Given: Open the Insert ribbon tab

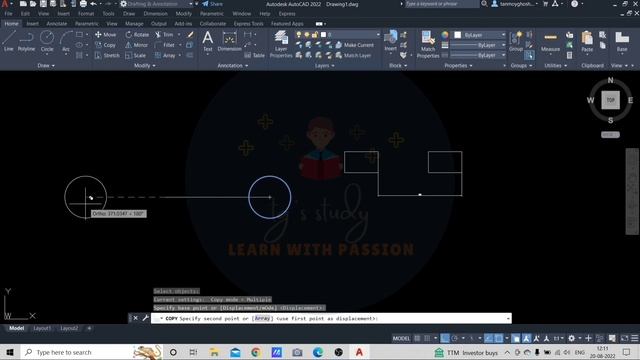Looking at the screenshot, I should [32, 24].
